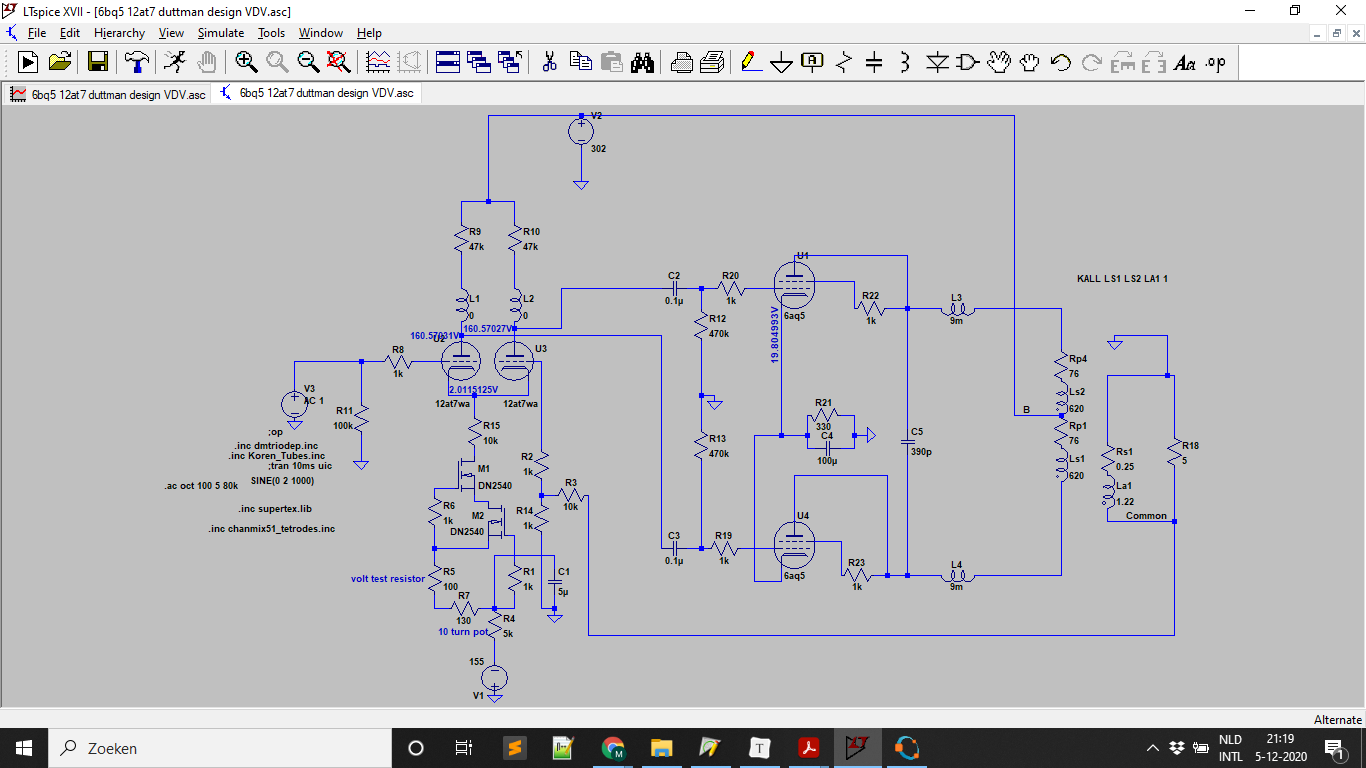Select the Copy tool icon
The image size is (1366, 768).
coord(580,62)
